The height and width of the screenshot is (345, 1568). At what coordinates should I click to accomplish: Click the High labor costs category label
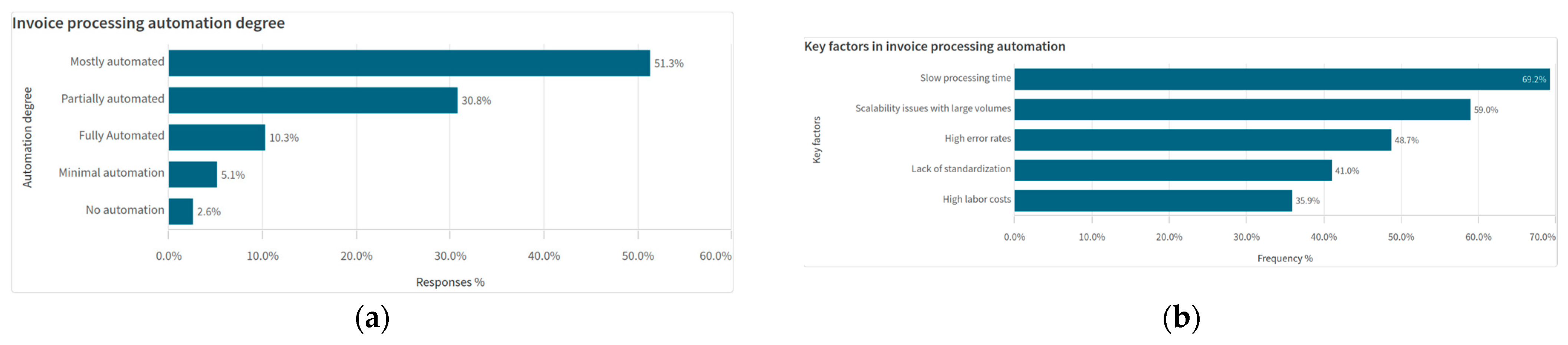coord(976,199)
